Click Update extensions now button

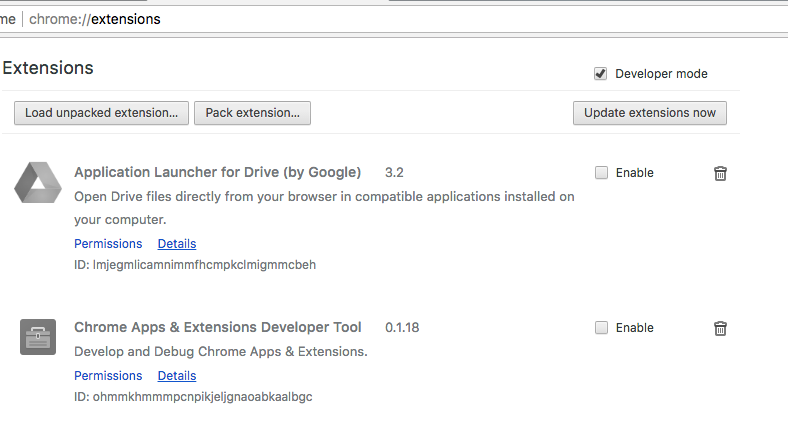[649, 113]
